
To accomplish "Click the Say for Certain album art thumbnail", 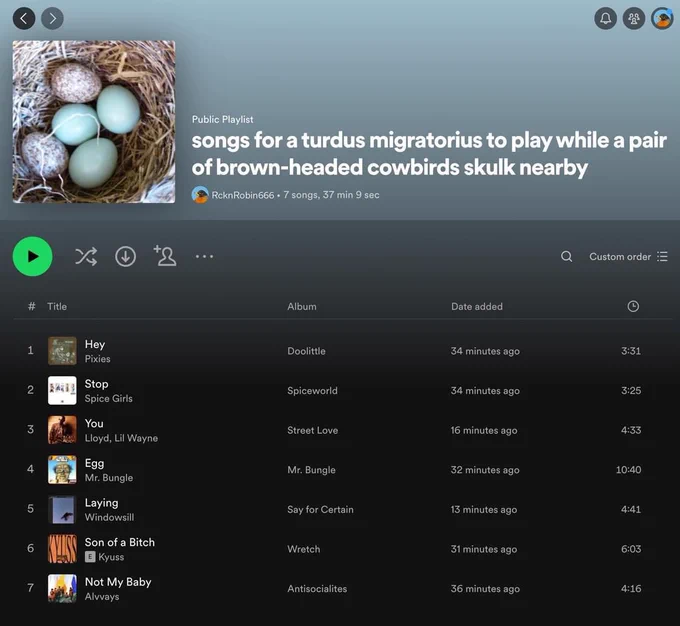I will (62, 509).
